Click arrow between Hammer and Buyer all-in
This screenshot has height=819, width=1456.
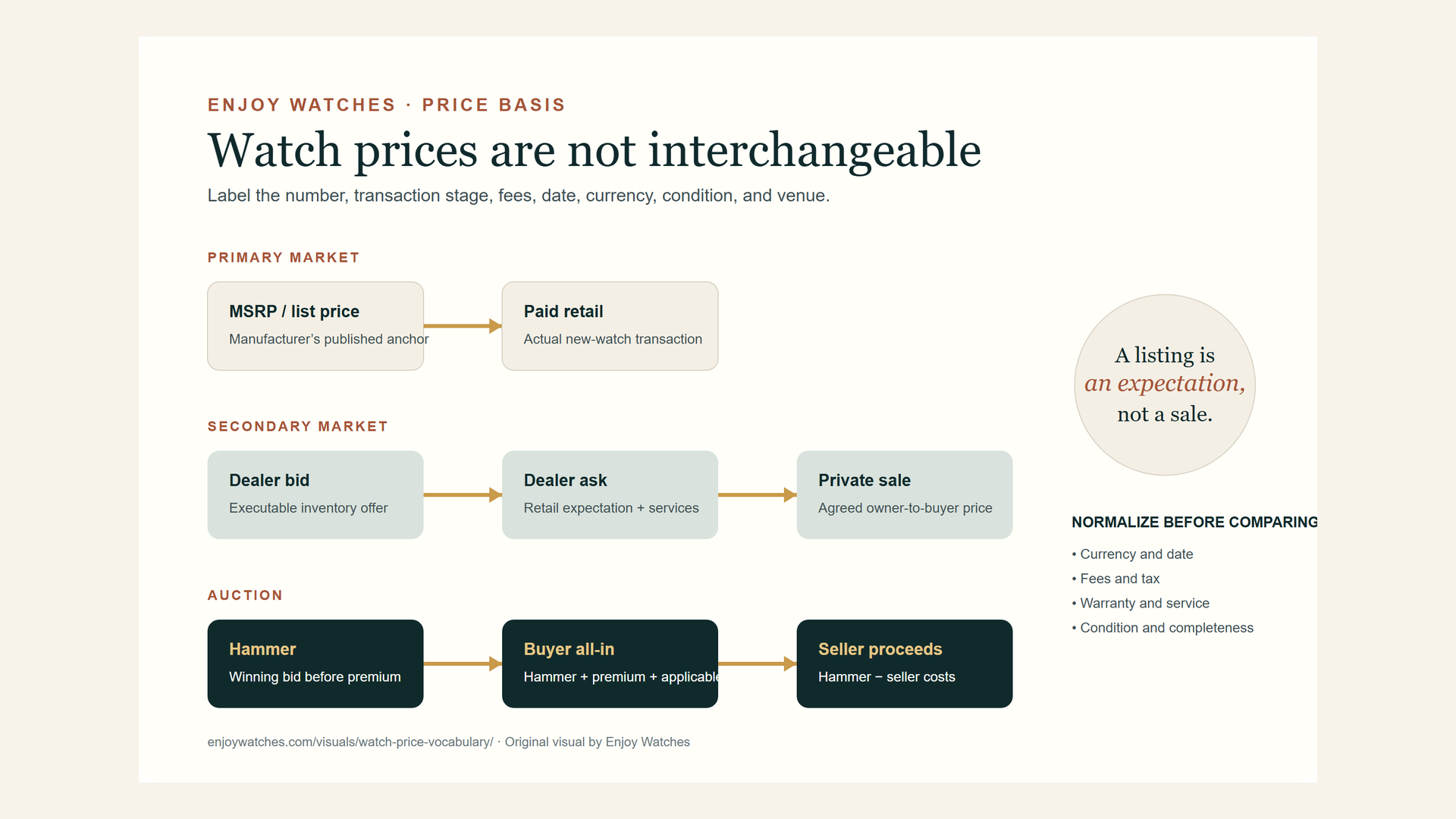click(463, 664)
